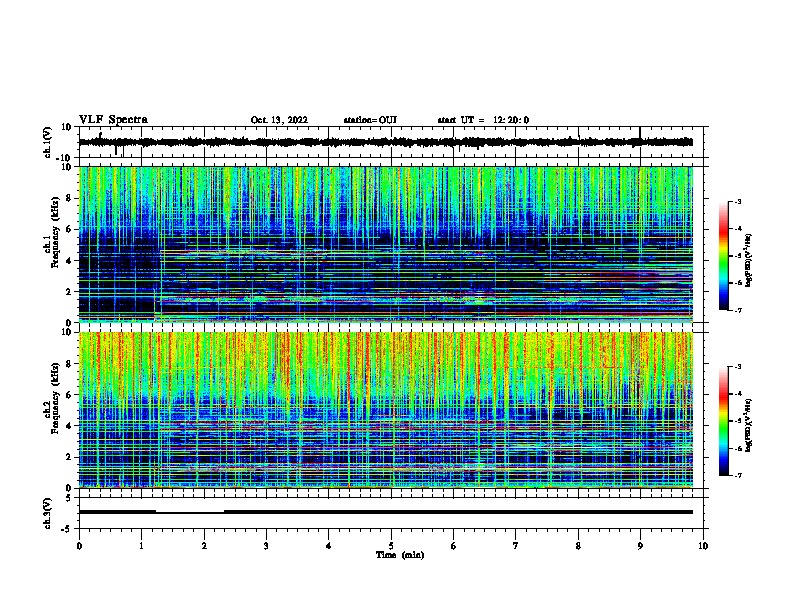The height and width of the screenshot is (612, 792).
Task: Click the time axis tick label '1'
Action: (x=141, y=546)
